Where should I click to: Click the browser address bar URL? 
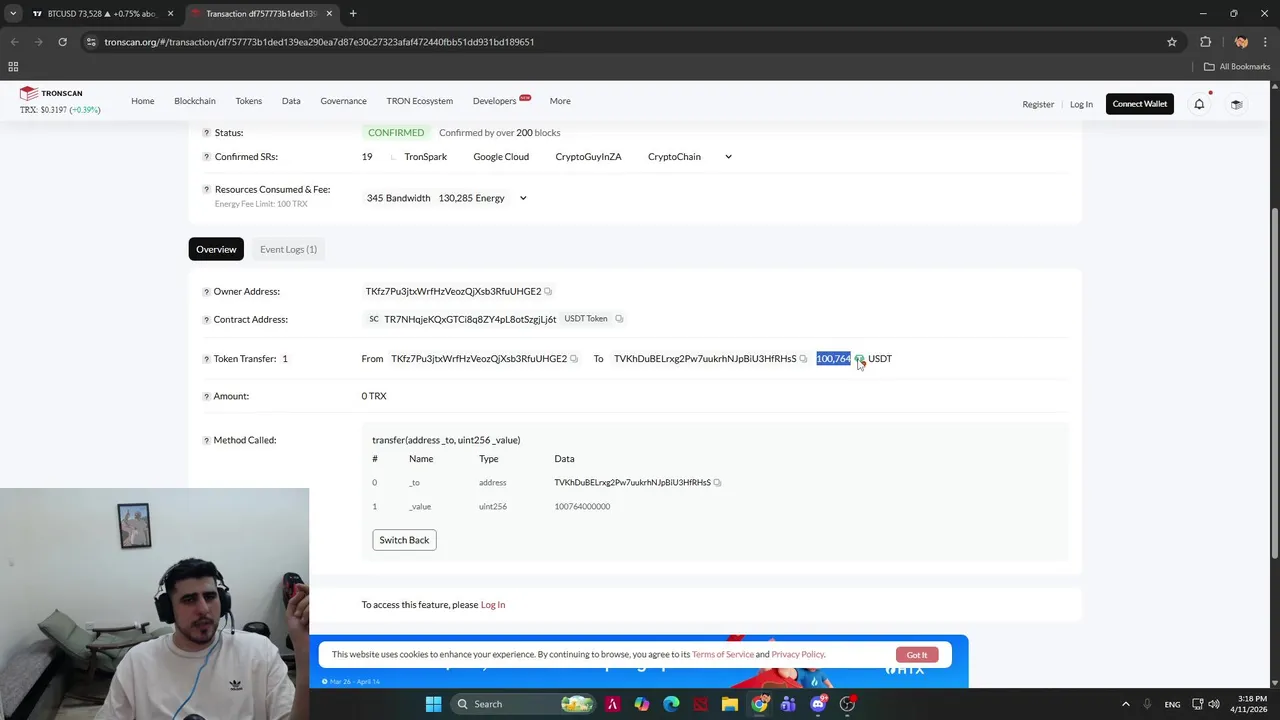pyautogui.click(x=320, y=42)
